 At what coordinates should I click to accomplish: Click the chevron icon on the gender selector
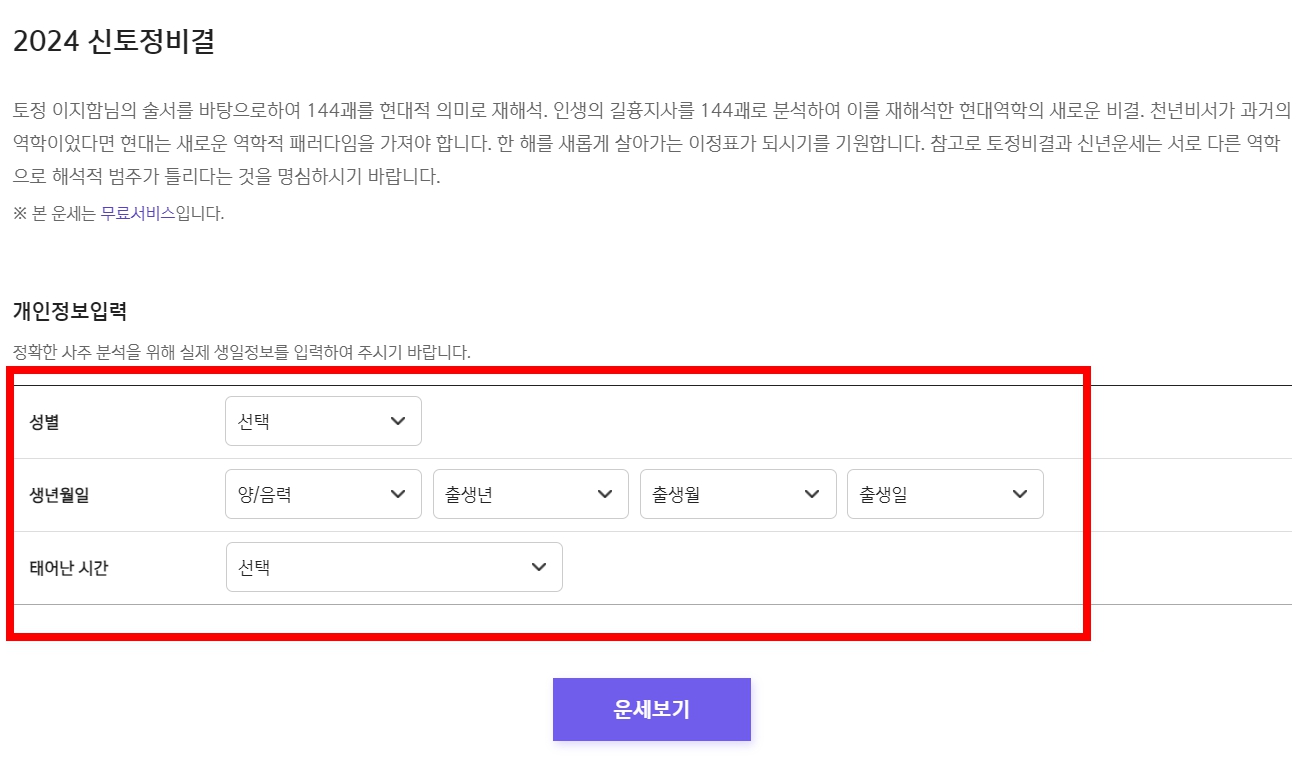click(400, 421)
